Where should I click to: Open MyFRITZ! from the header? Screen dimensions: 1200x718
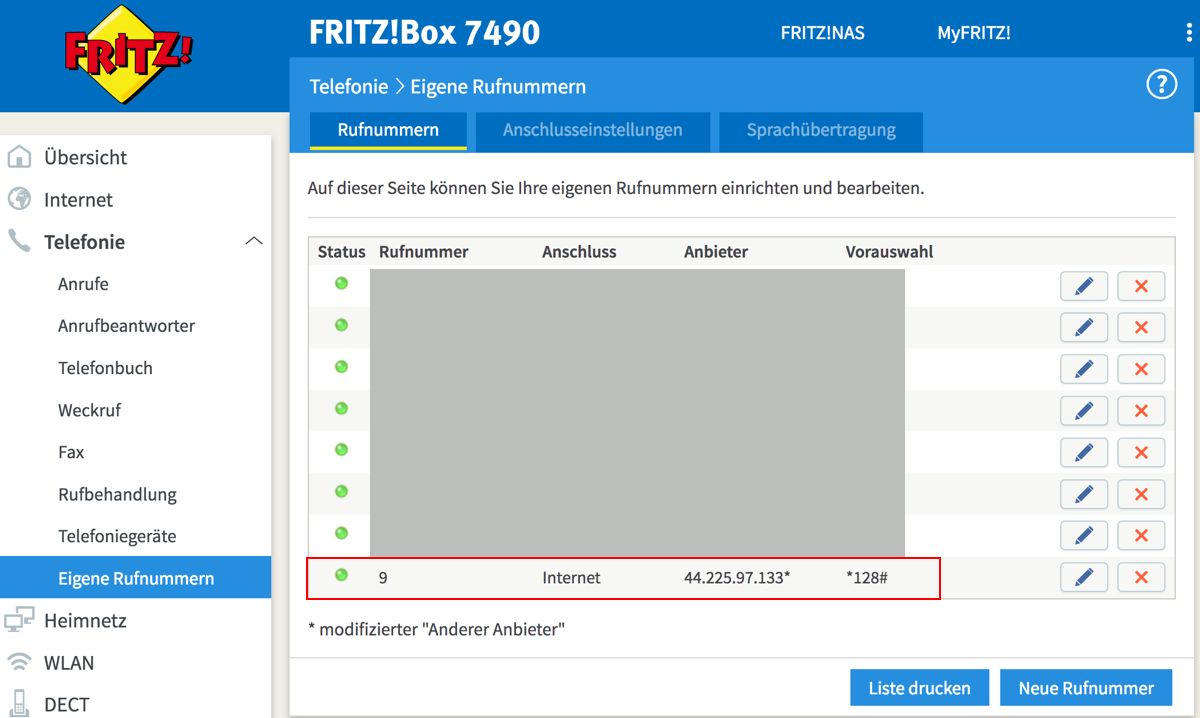(973, 33)
